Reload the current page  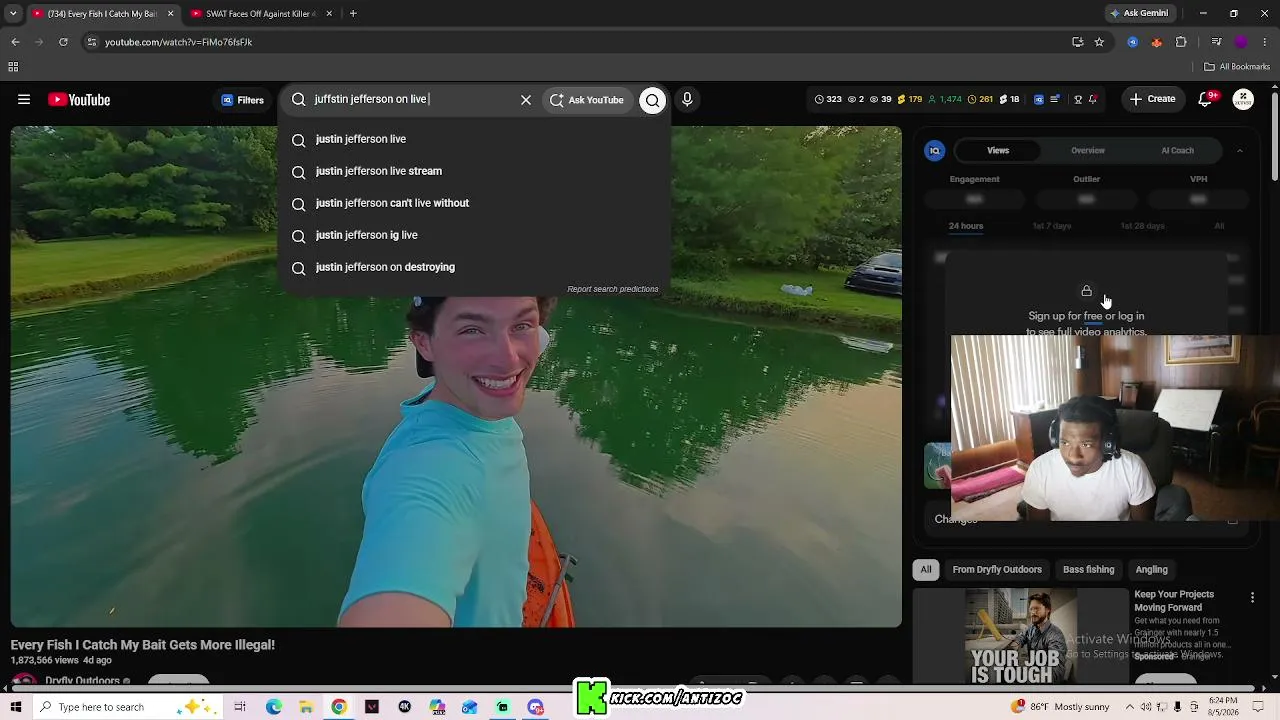coord(63,42)
